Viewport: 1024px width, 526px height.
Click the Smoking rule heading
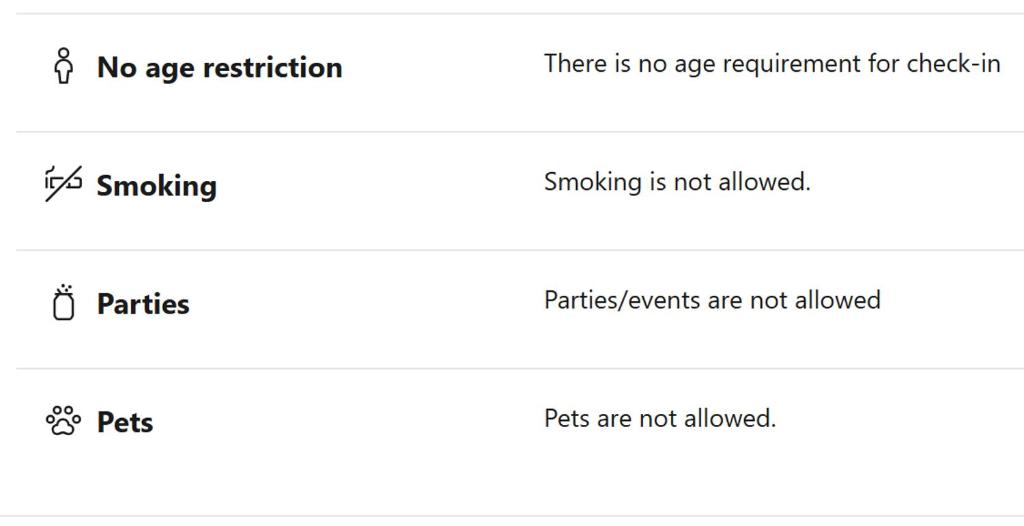coord(157,186)
